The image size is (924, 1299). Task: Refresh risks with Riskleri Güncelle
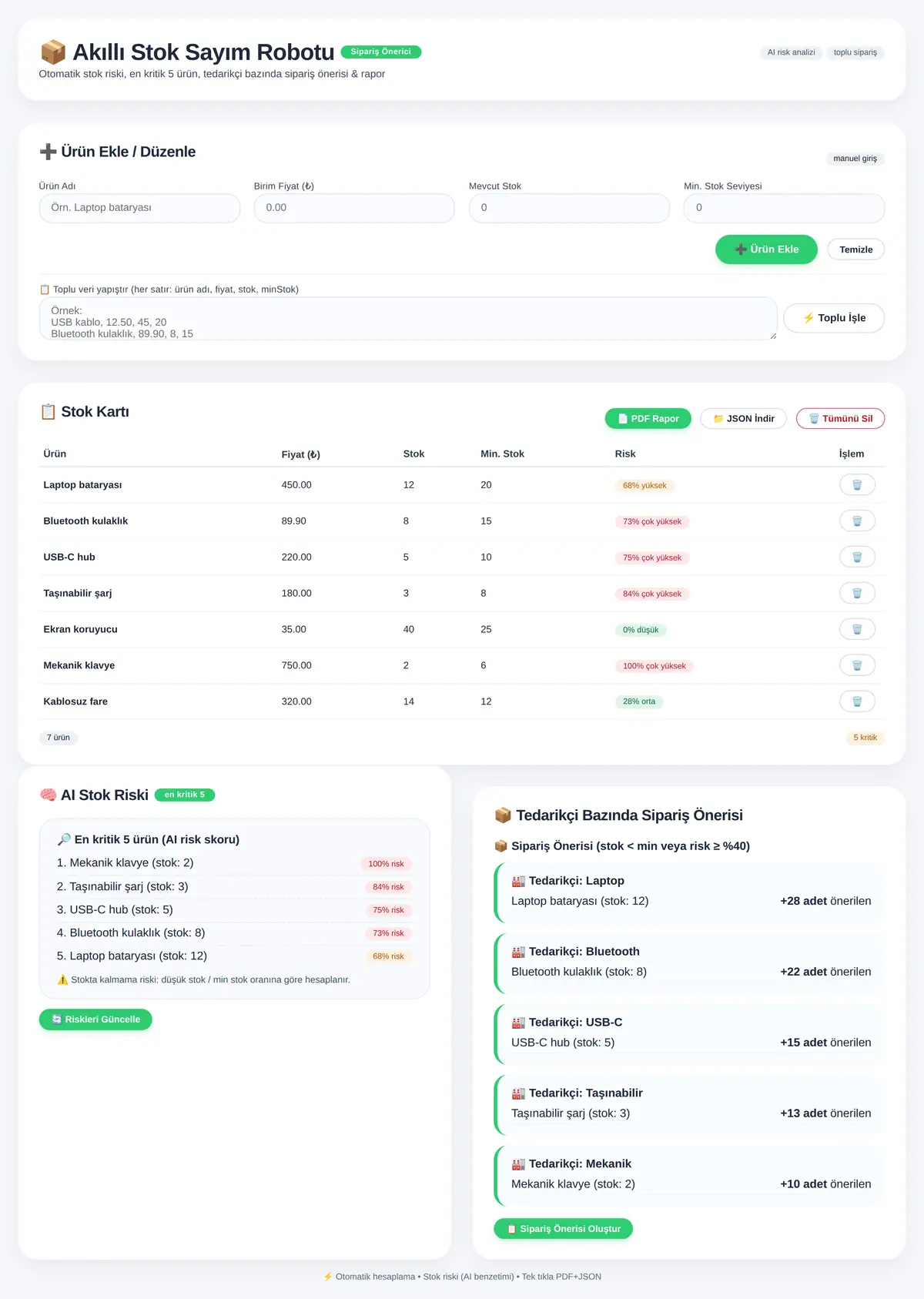click(x=95, y=1019)
